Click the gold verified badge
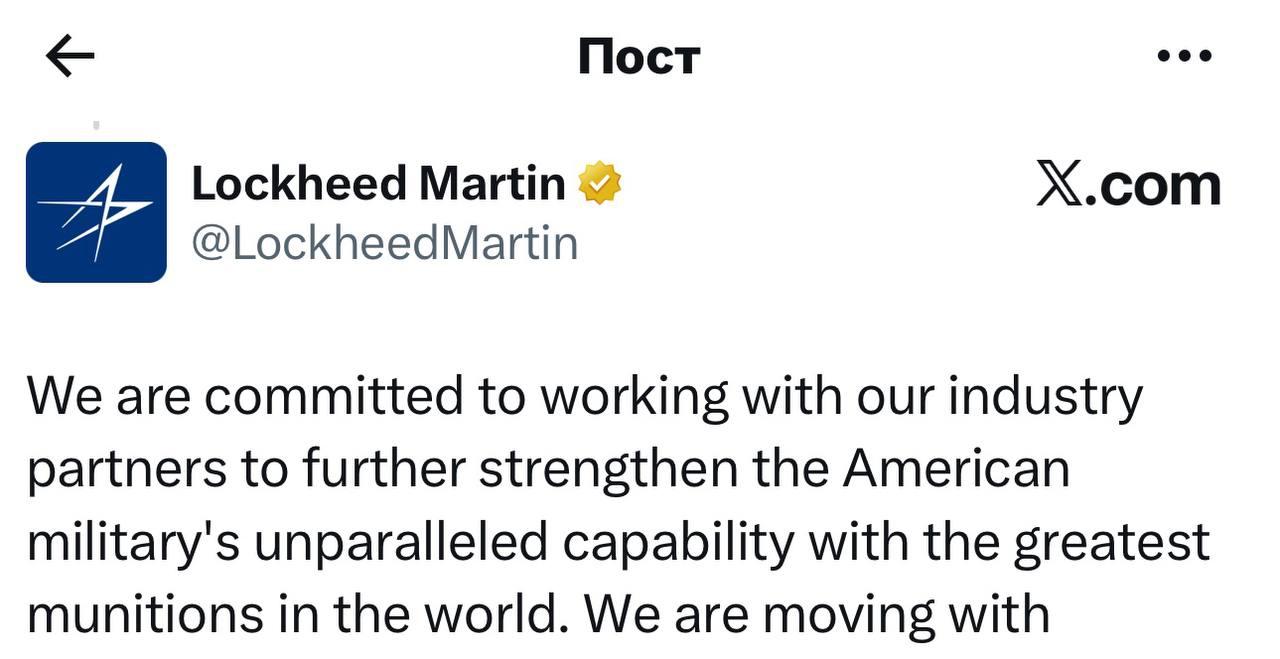The image size is (1280, 659). [x=599, y=183]
